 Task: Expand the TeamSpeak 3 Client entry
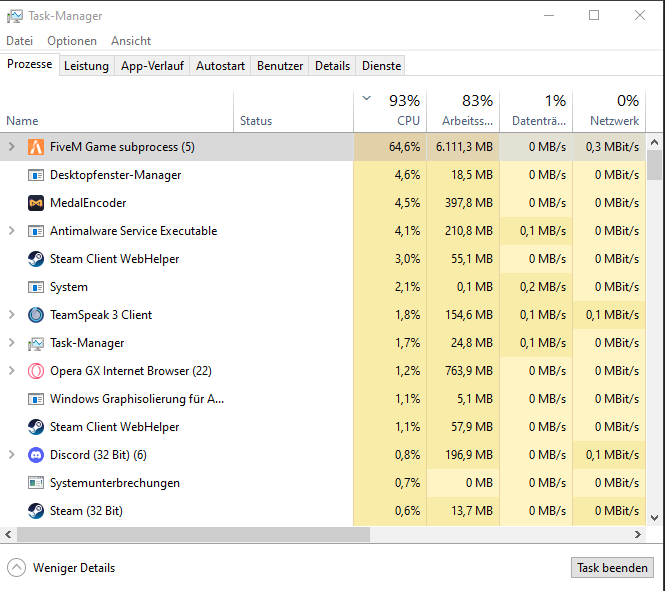click(11, 315)
